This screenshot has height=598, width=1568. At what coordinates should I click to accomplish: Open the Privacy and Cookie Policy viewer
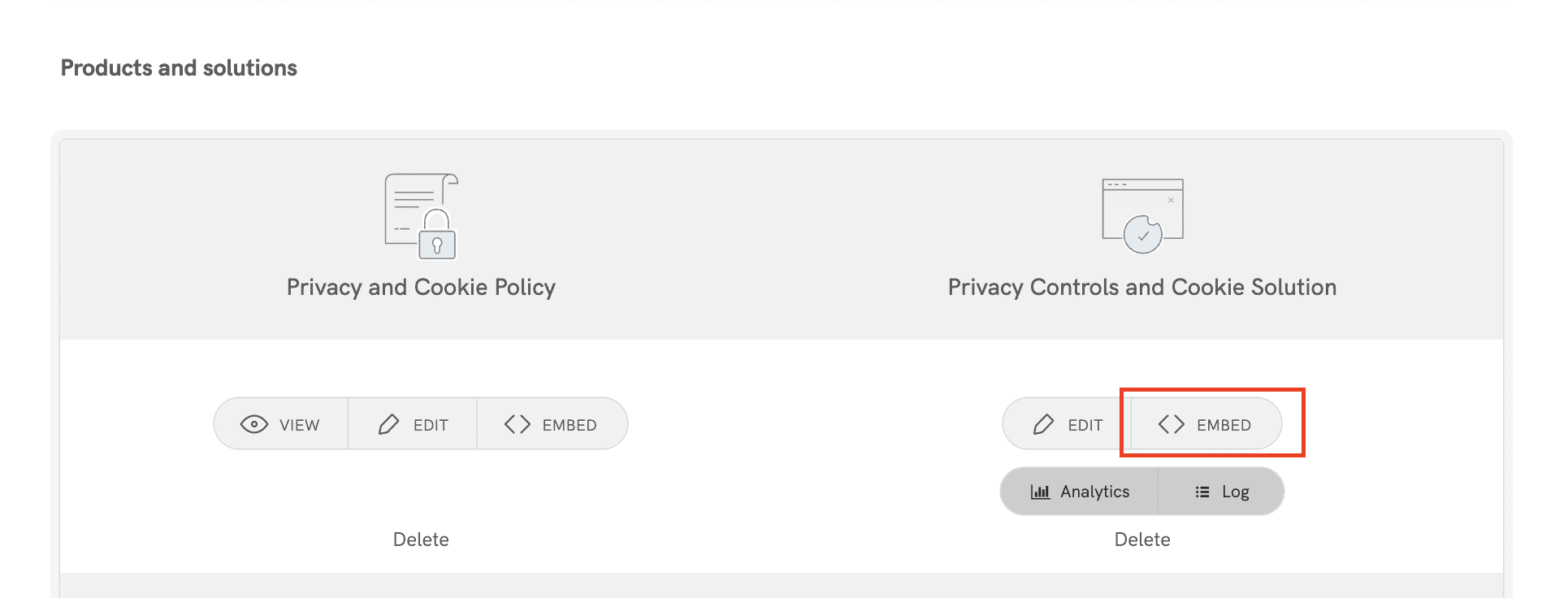(281, 423)
